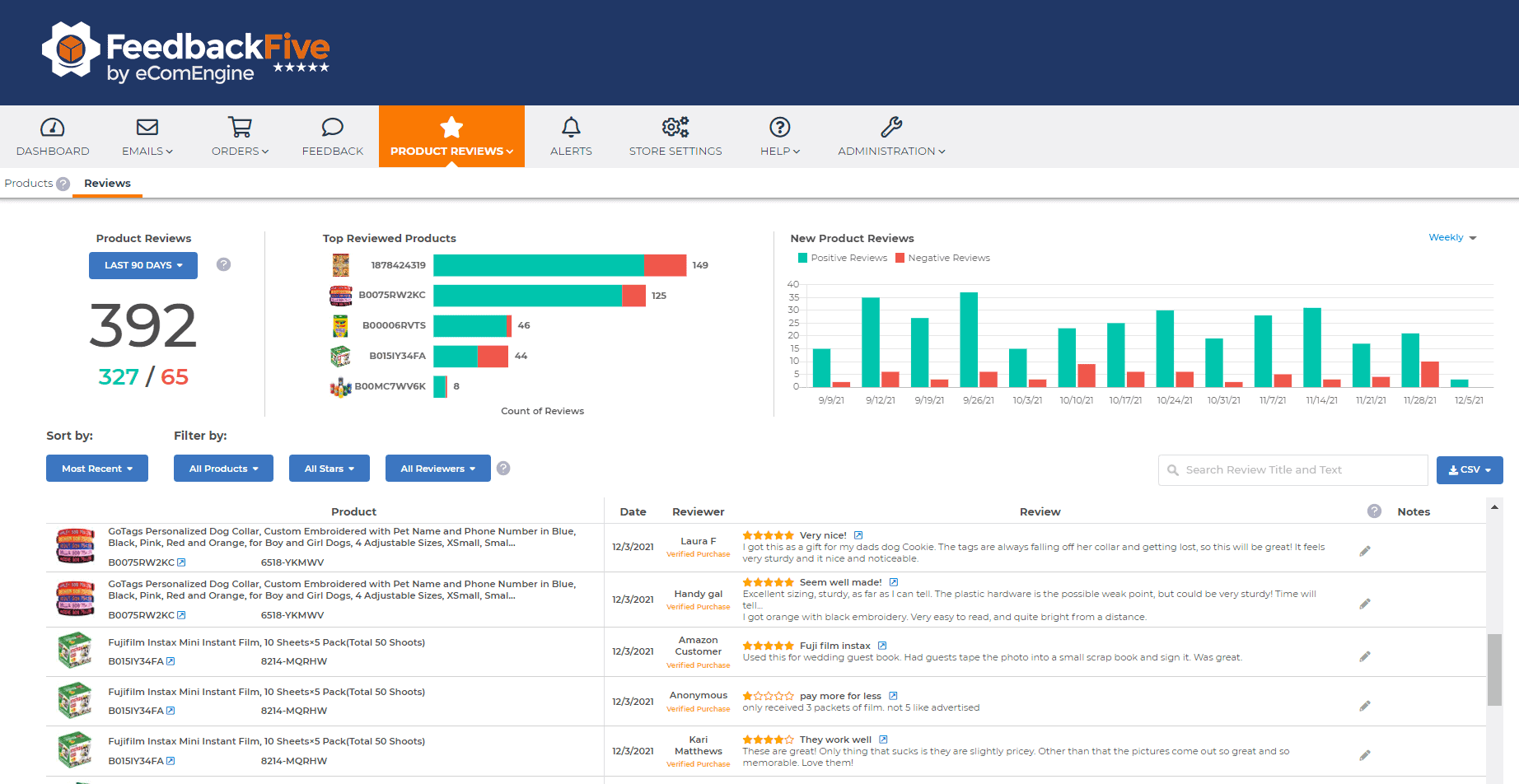Open Feedback speech bubble icon

click(x=333, y=127)
